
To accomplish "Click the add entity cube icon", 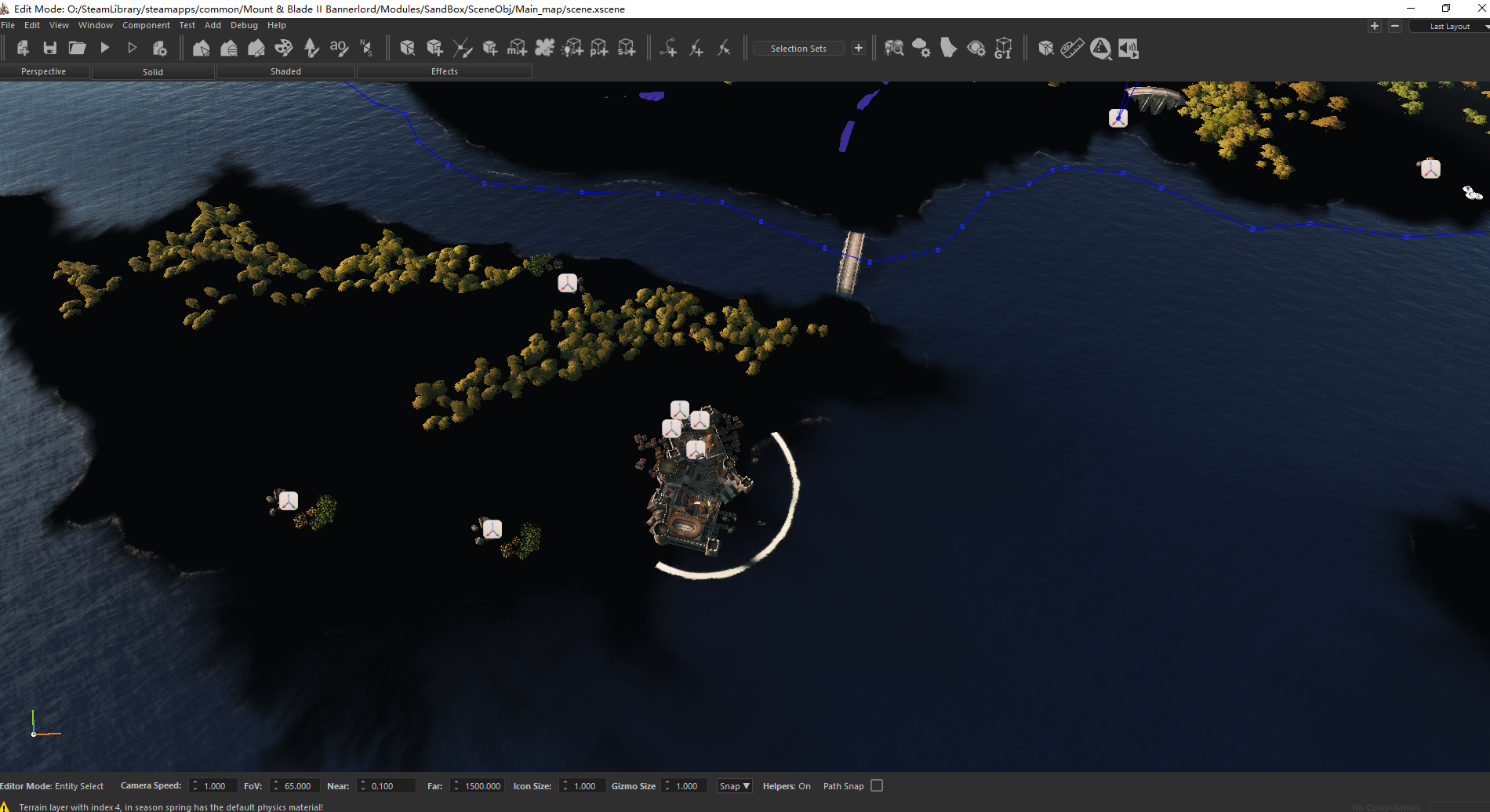I will click(x=435, y=48).
